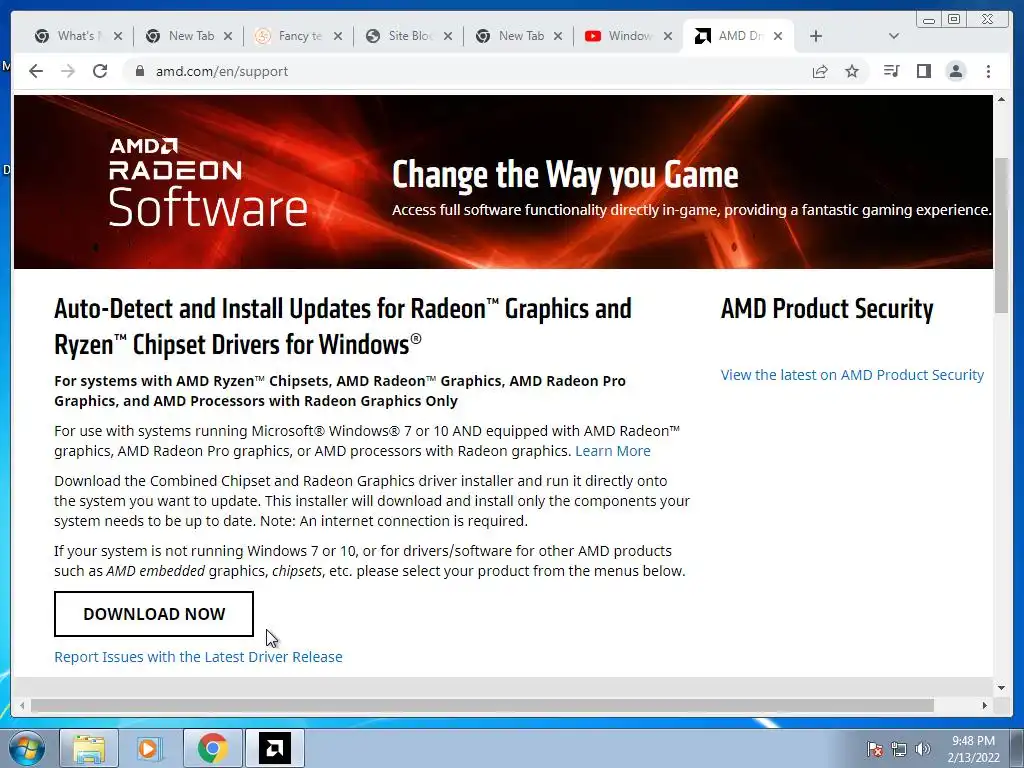Open the AMD application on the taskbar

click(274, 748)
